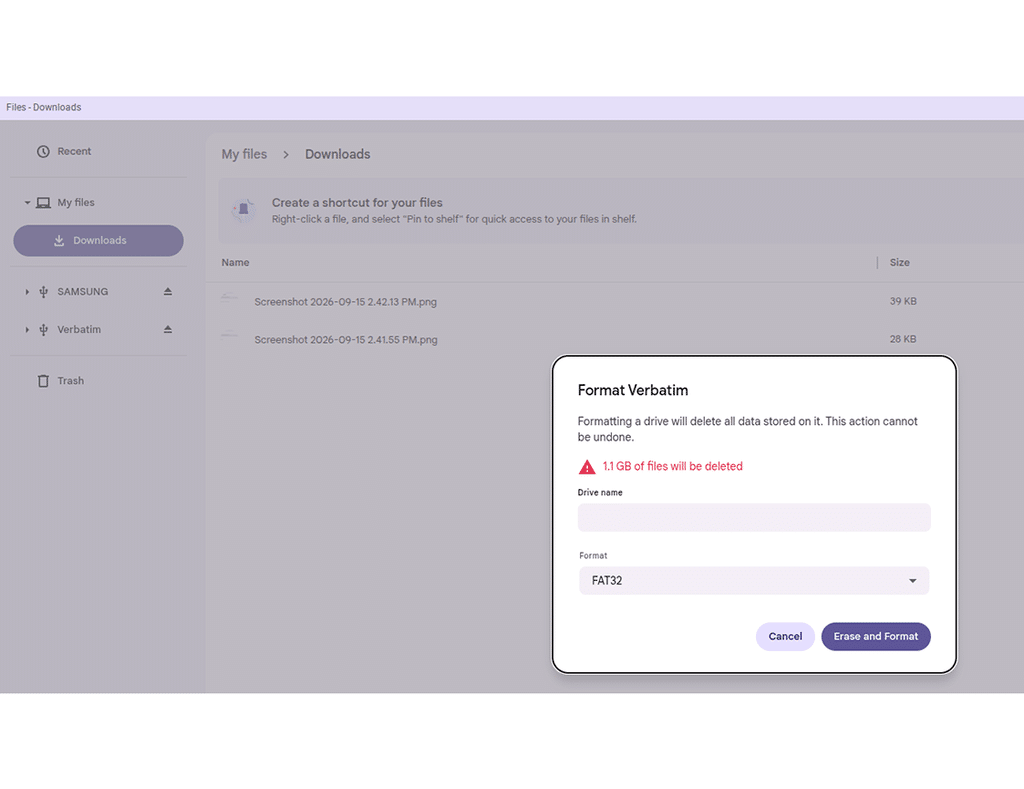The image size is (1024, 789).
Task: Expand the SAMSUNG drive tree
Action: [x=27, y=292]
